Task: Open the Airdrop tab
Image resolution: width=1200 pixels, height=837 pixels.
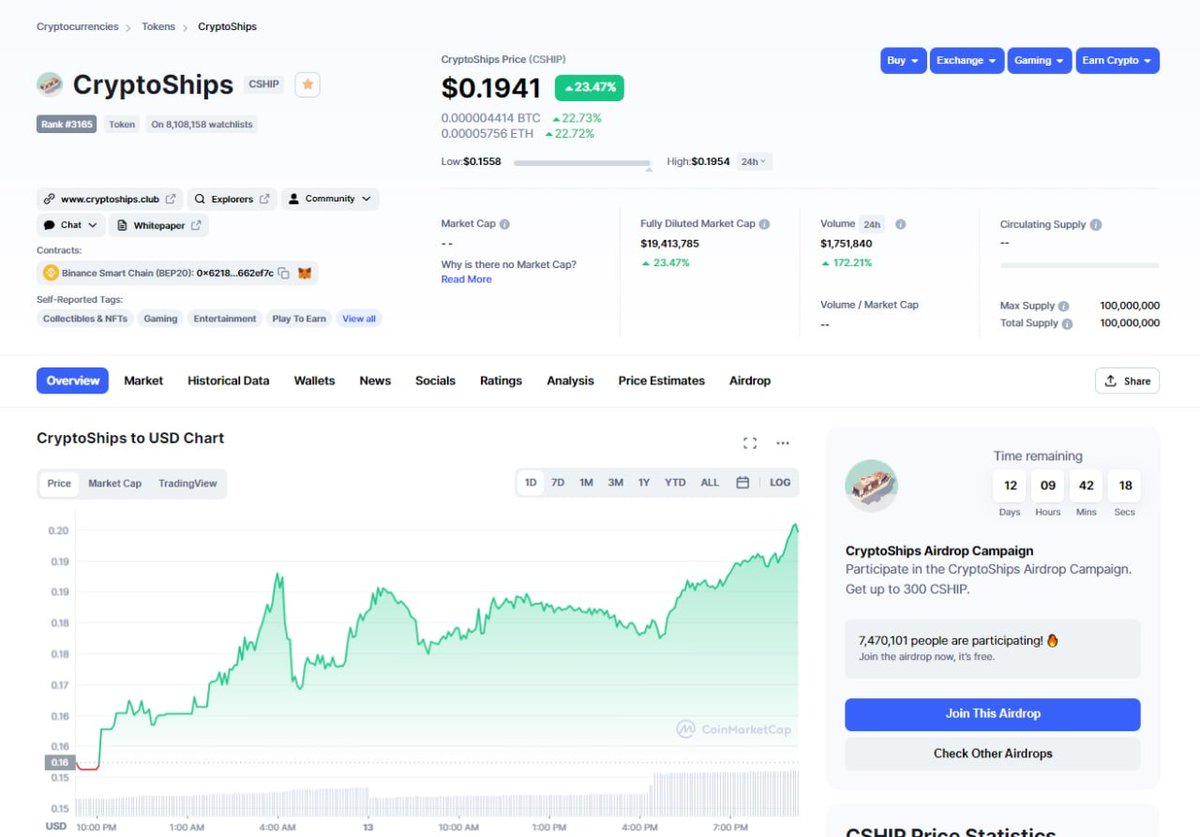Action: pyautogui.click(x=750, y=381)
